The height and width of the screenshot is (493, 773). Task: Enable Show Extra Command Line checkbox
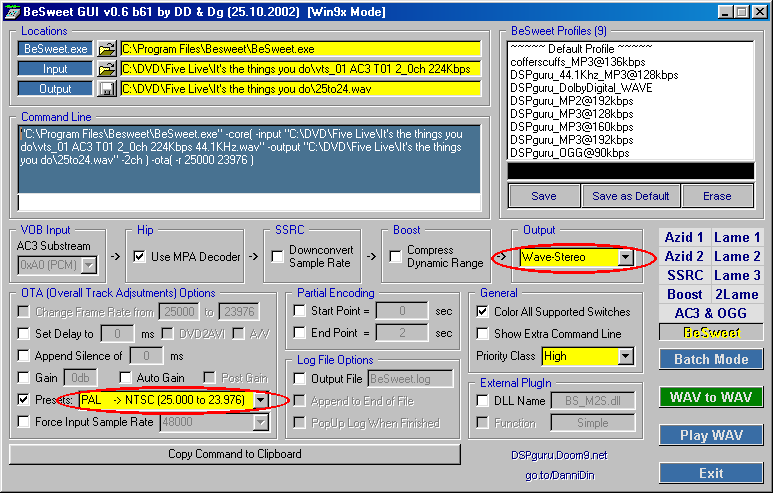pos(483,334)
